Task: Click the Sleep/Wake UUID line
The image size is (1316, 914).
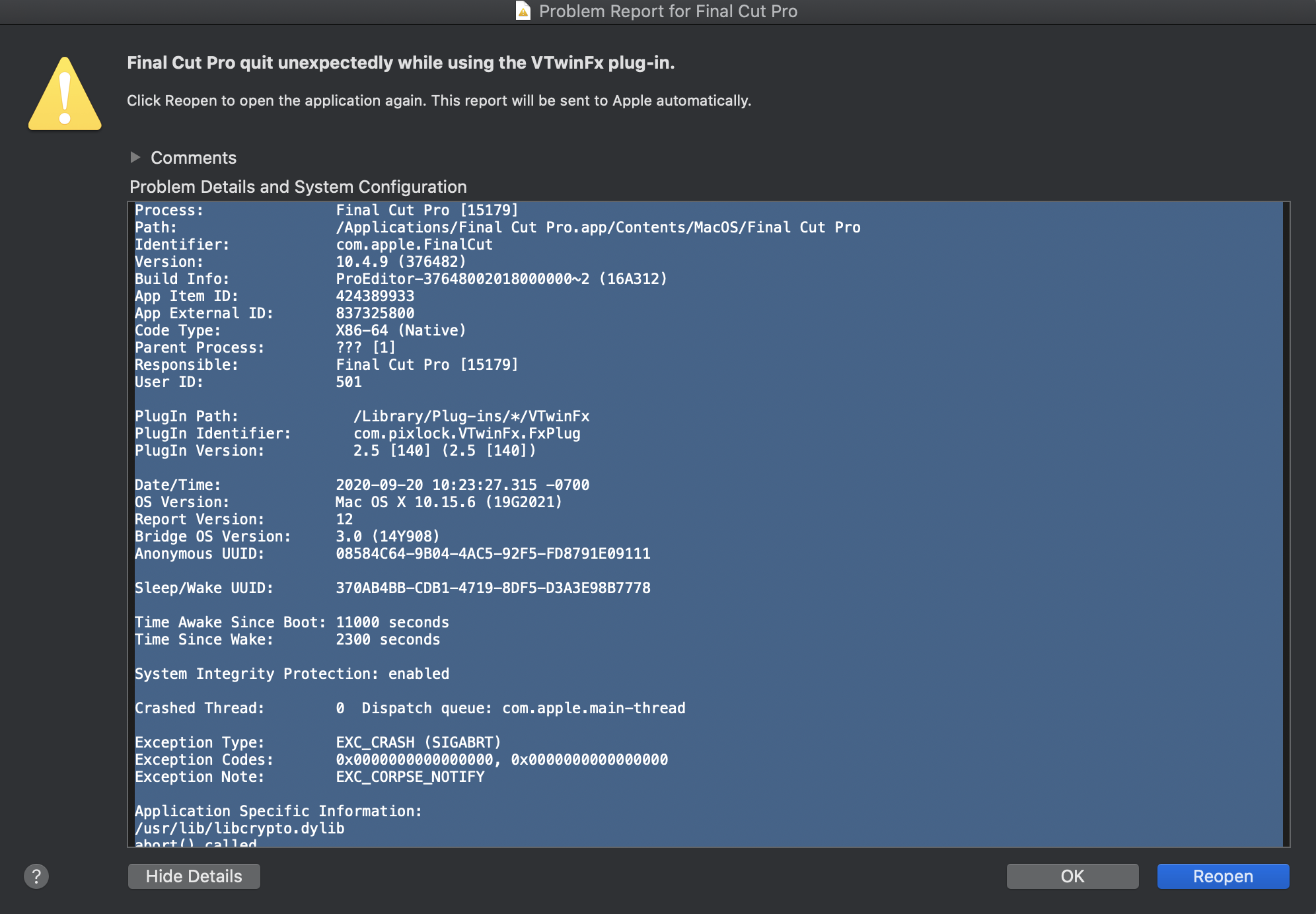Action: (392, 588)
